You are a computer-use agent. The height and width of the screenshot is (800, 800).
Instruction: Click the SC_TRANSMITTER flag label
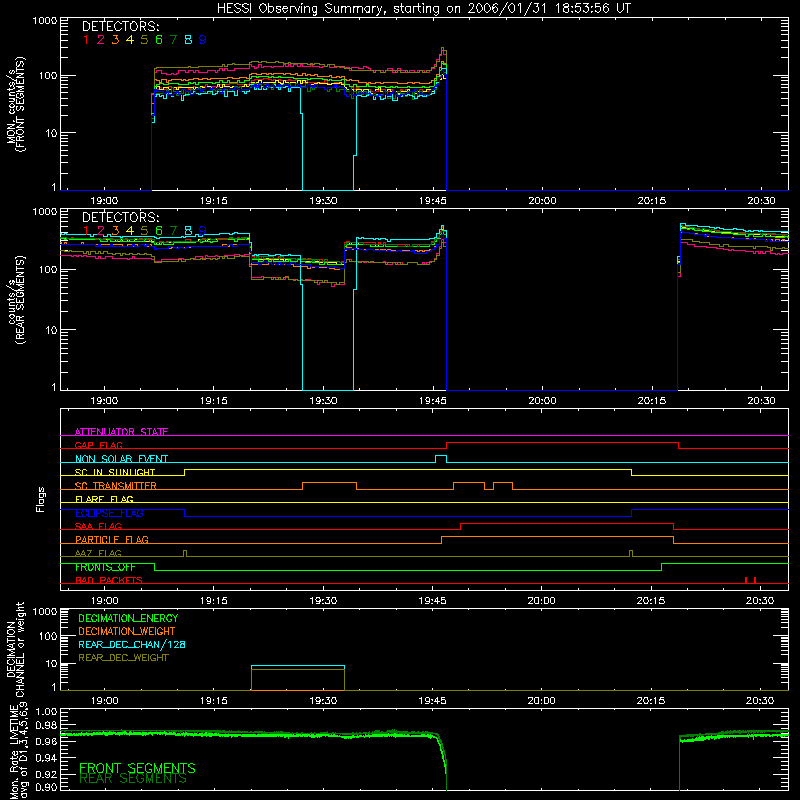pos(115,486)
